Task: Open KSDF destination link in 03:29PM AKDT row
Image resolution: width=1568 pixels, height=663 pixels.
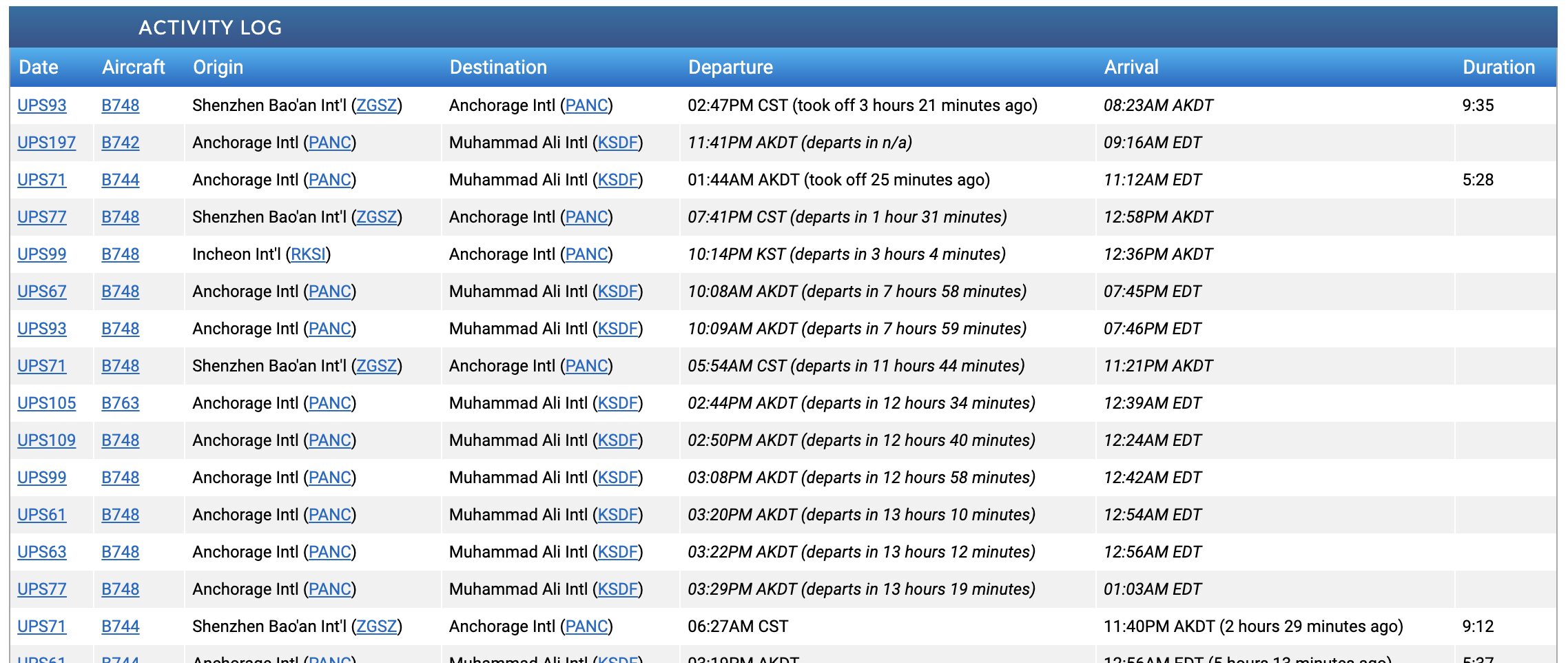Action: tap(618, 589)
